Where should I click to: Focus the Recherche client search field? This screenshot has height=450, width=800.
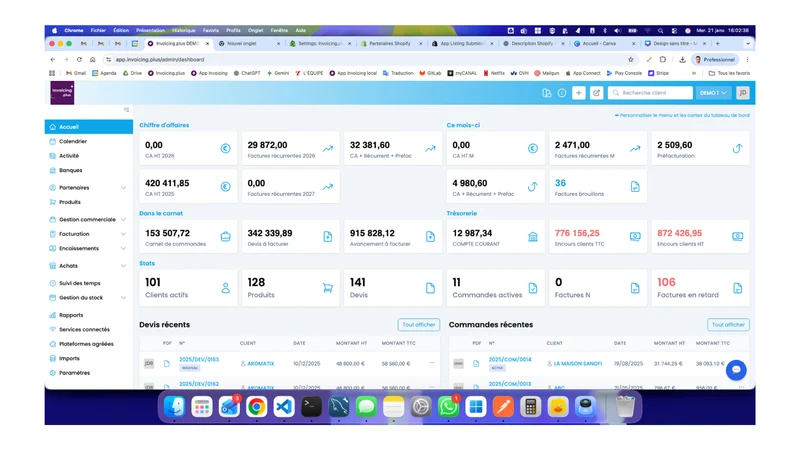(x=651, y=93)
